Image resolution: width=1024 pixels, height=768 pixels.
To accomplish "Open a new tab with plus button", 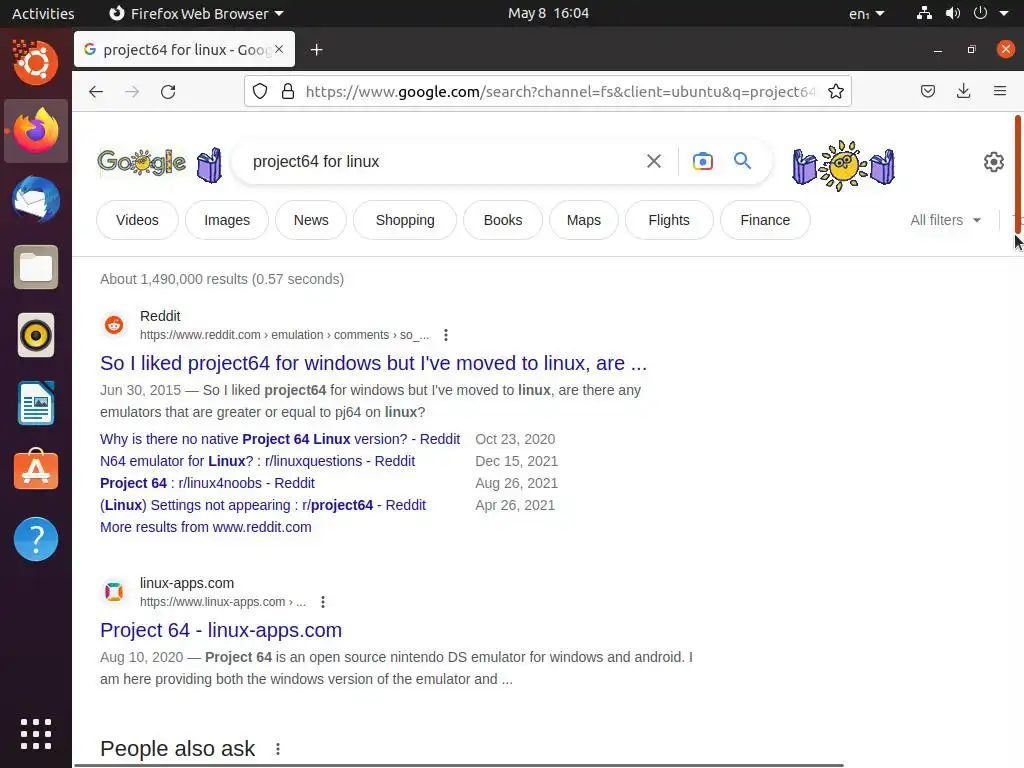I will [317, 50].
